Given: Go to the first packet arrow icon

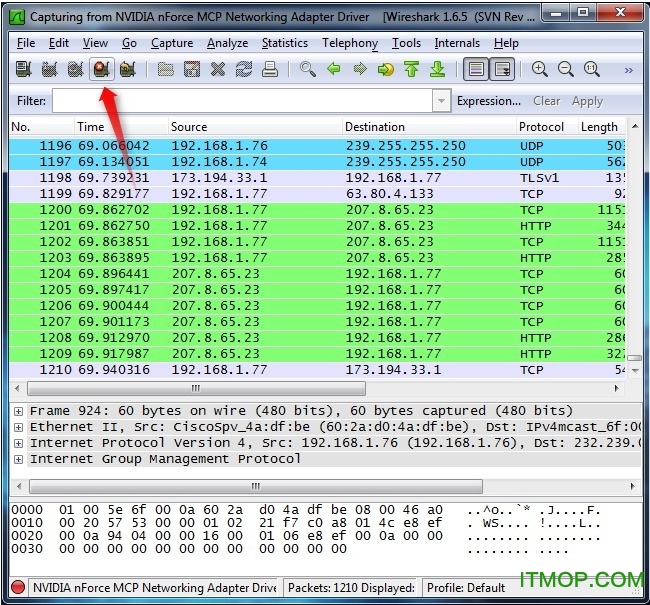Looking at the screenshot, I should [x=412, y=70].
